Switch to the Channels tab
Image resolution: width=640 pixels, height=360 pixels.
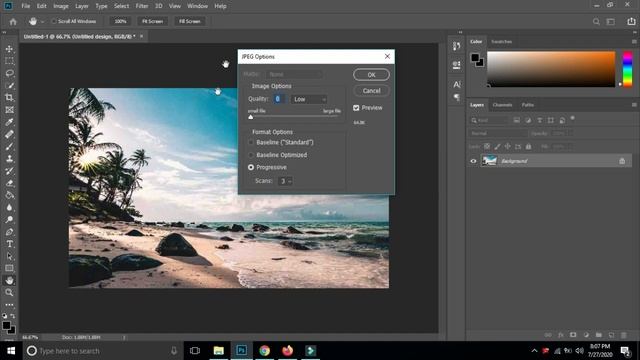pos(502,105)
